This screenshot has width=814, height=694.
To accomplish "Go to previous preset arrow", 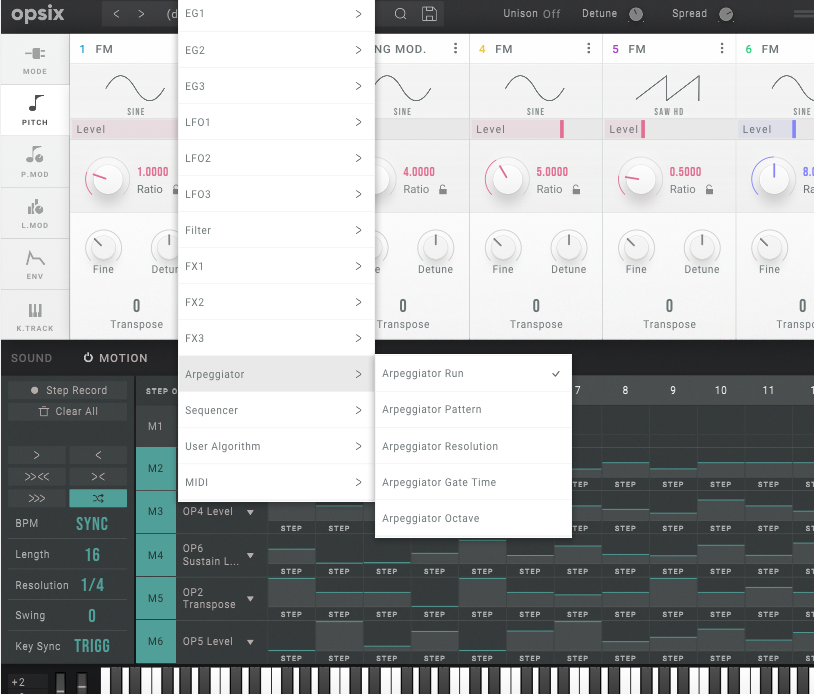I will 116,13.
